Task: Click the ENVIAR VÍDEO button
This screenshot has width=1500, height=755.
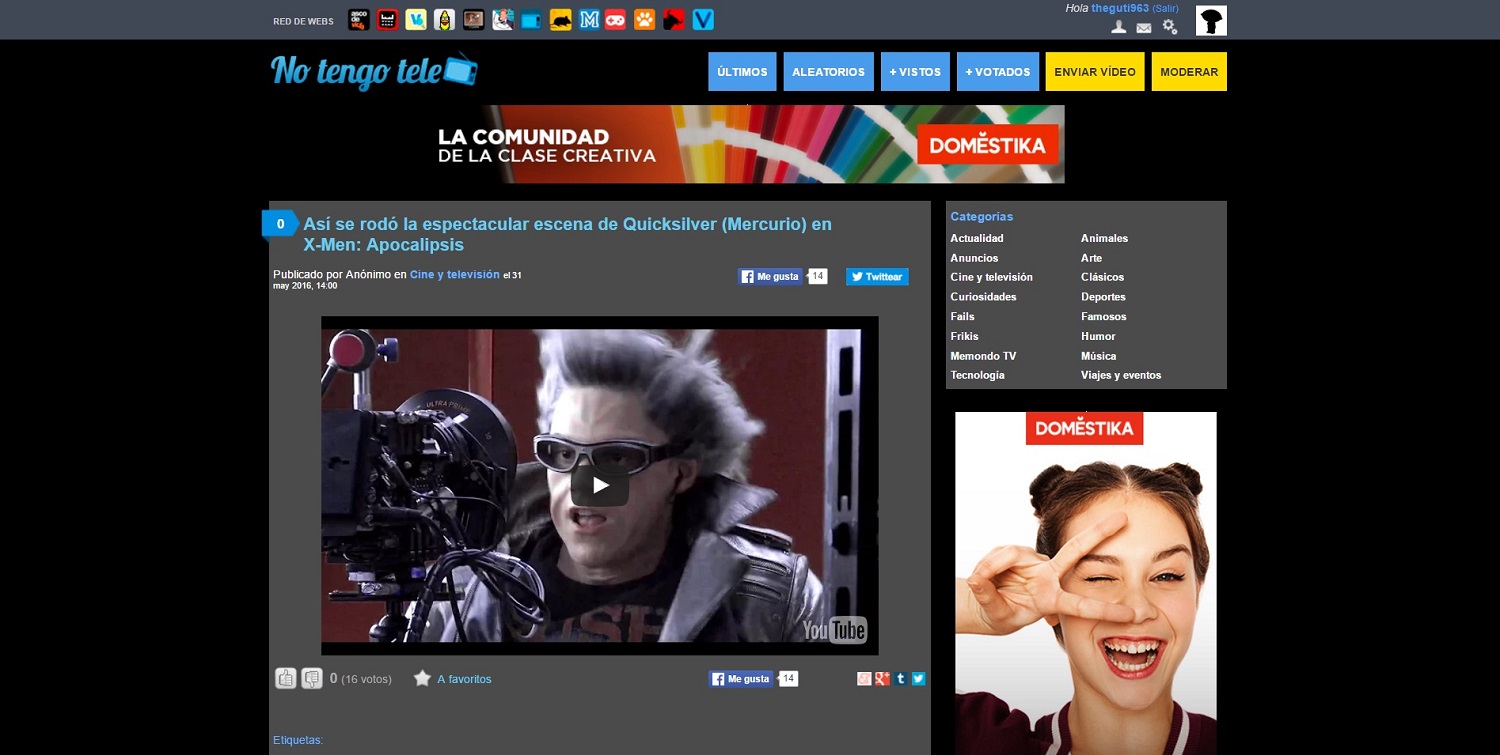Action: click(1095, 72)
